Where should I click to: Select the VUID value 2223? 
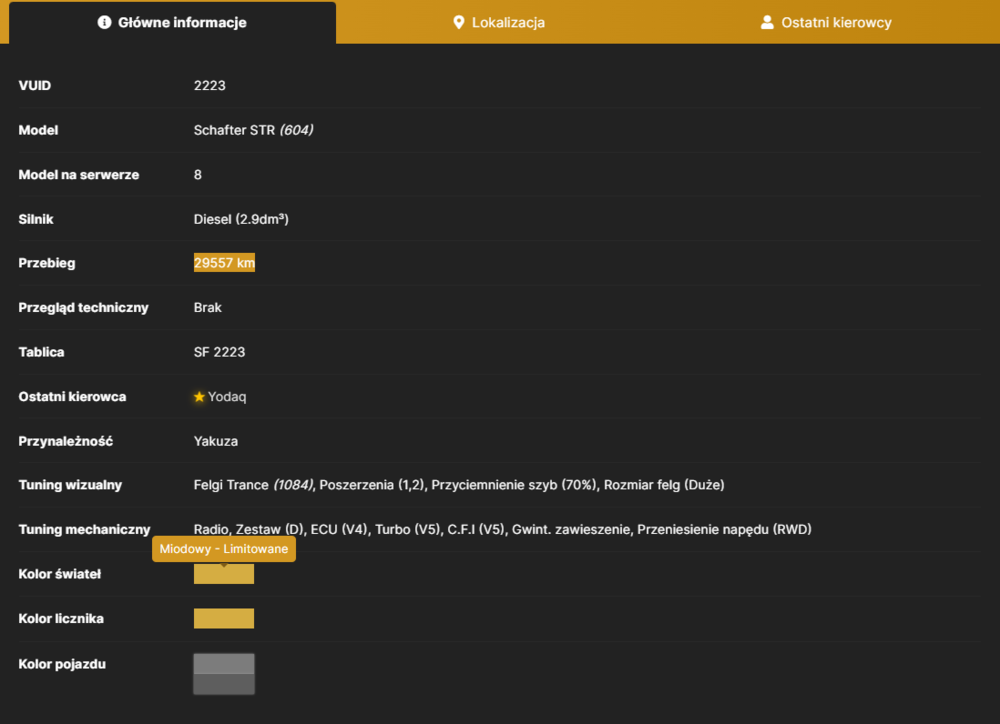[x=210, y=85]
